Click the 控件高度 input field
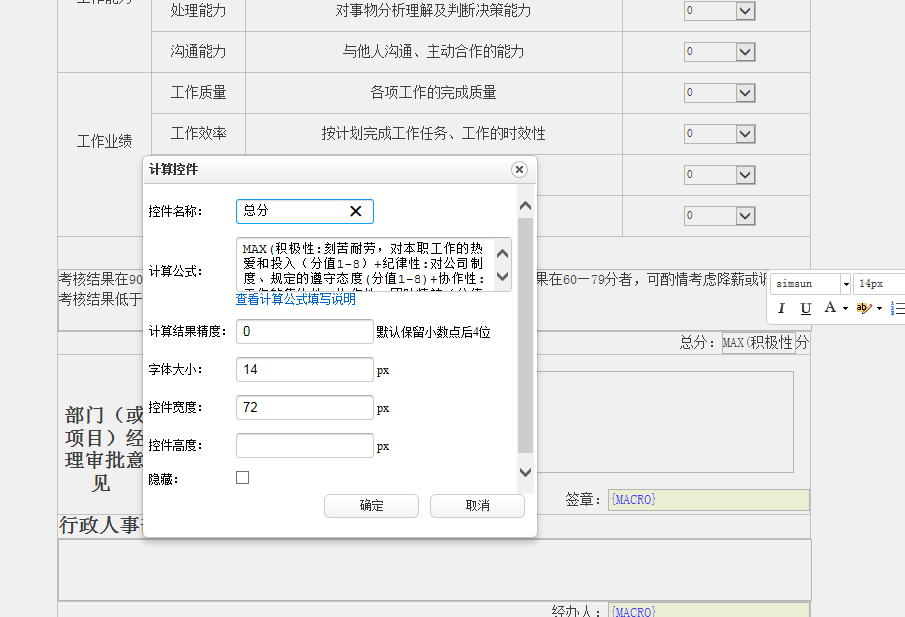Viewport: 905px width, 617px height. tap(305, 445)
